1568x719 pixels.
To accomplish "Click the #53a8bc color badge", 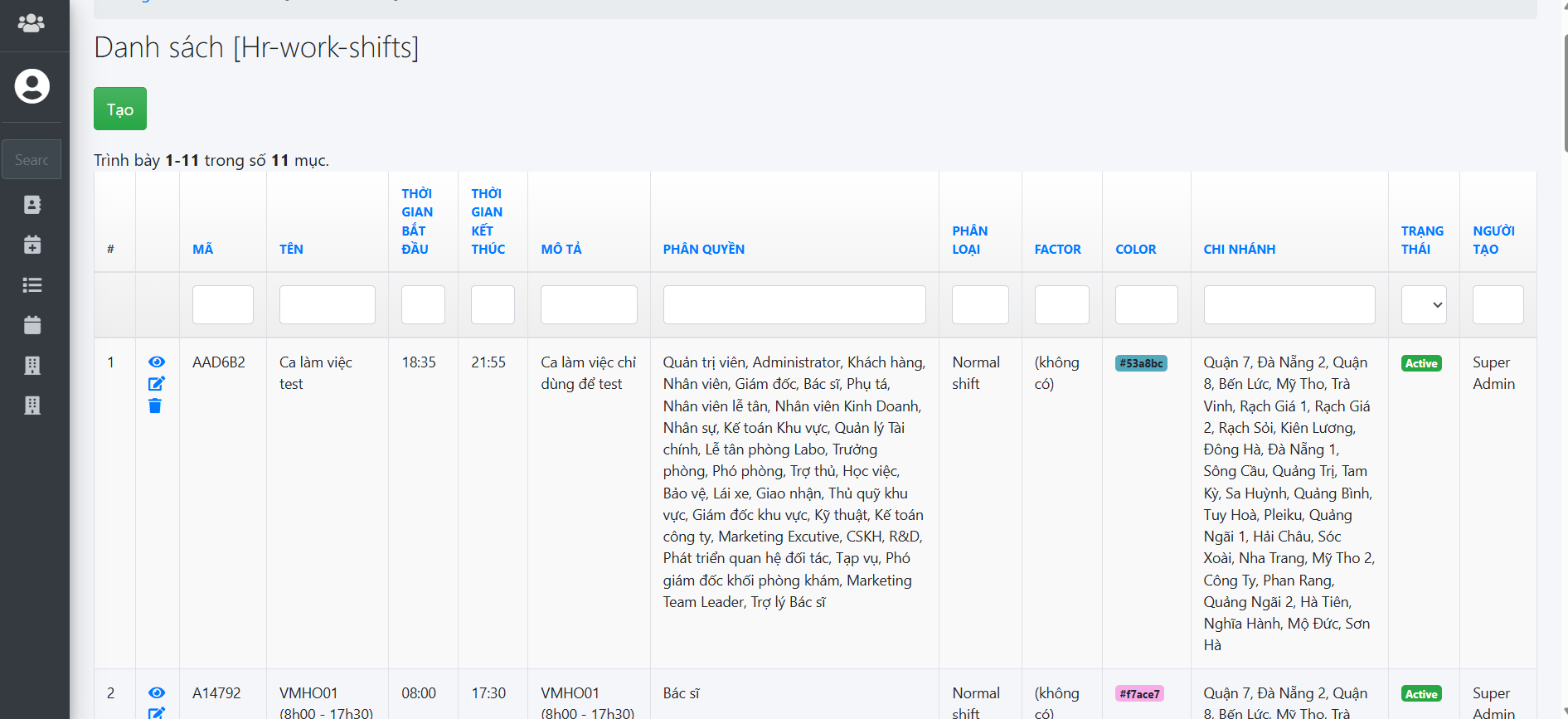I will pos(1141,363).
